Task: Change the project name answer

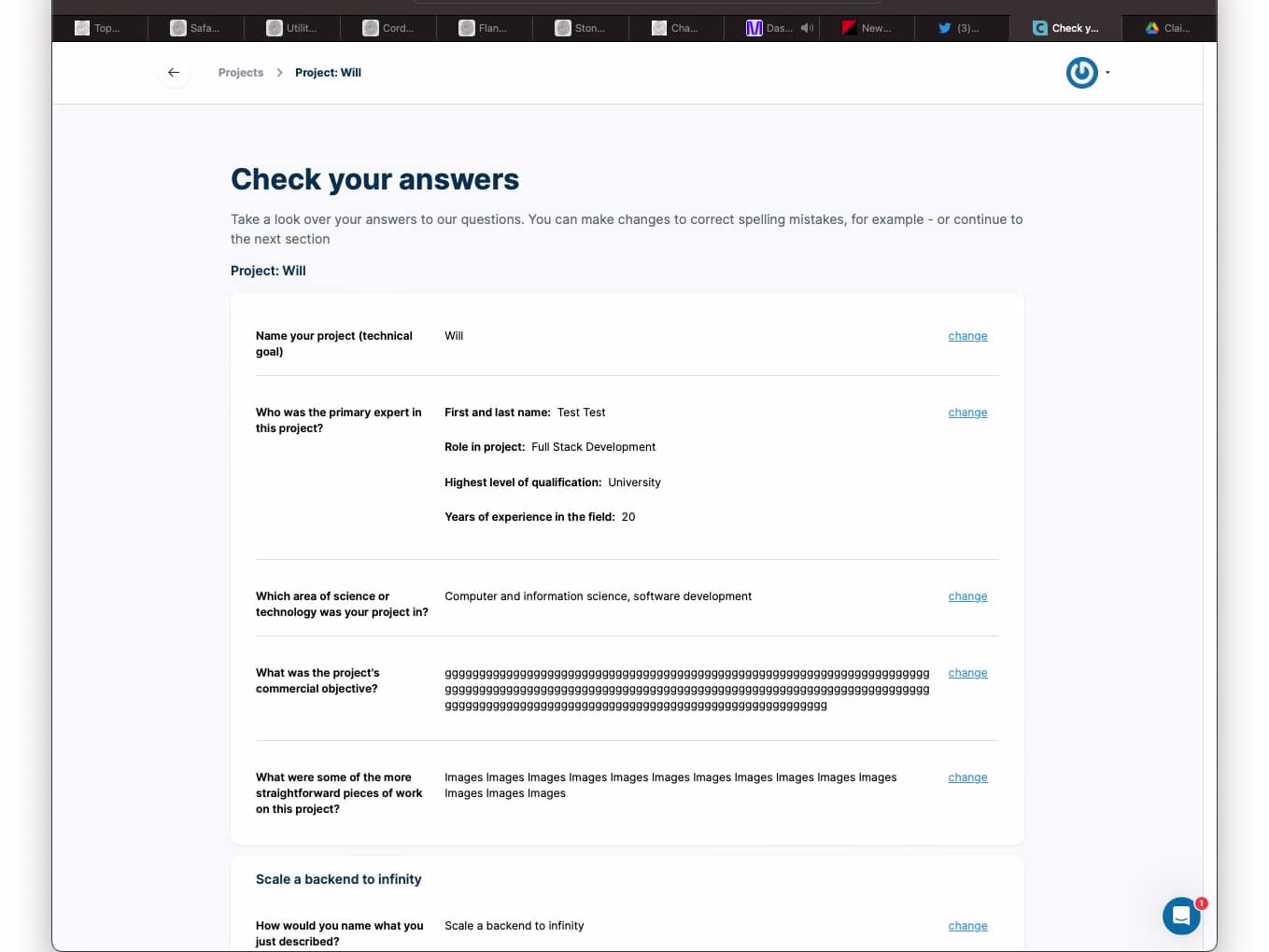Action: [967, 336]
